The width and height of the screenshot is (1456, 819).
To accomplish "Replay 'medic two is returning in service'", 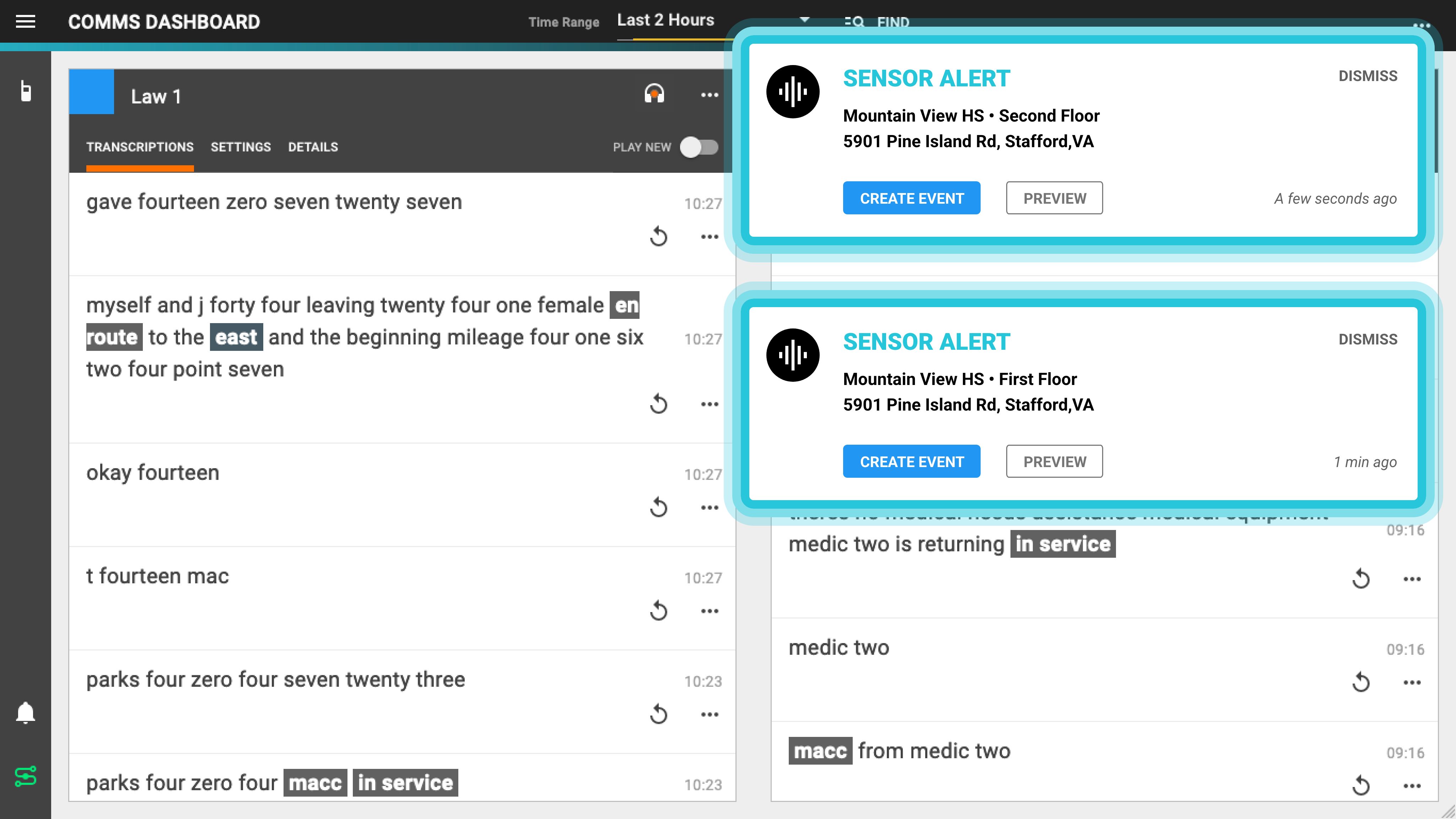I will tap(1361, 579).
